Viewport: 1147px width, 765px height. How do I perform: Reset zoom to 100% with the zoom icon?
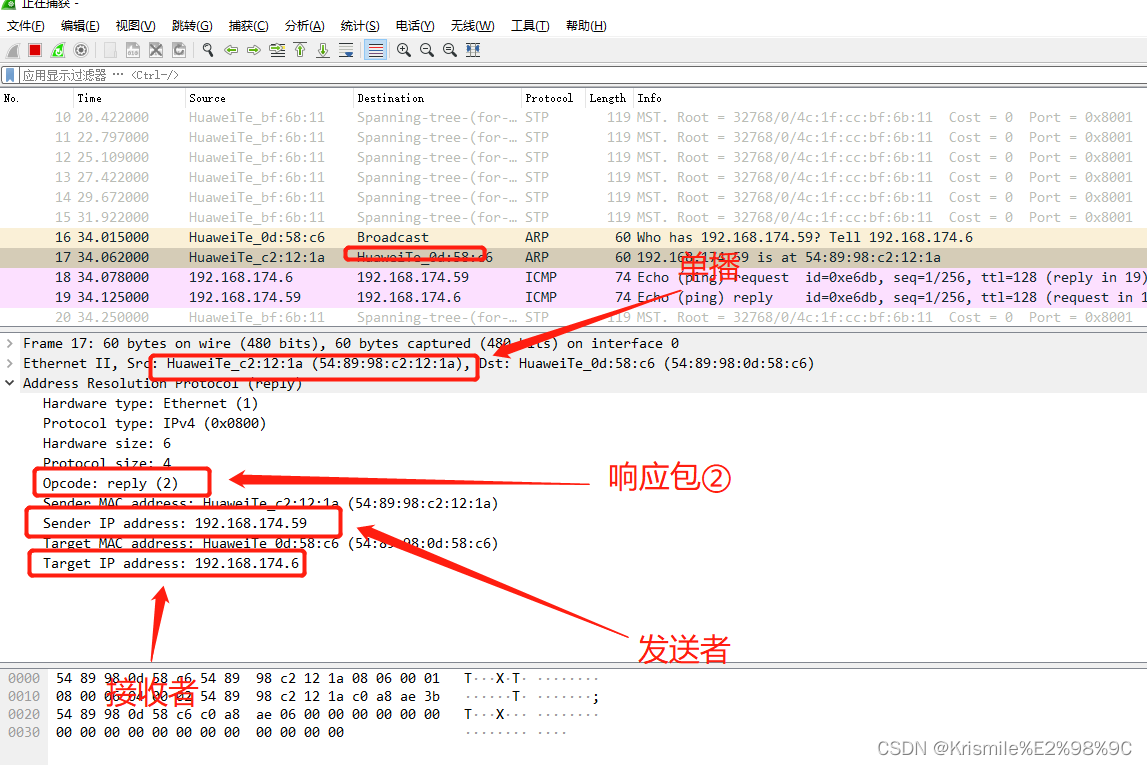point(449,49)
